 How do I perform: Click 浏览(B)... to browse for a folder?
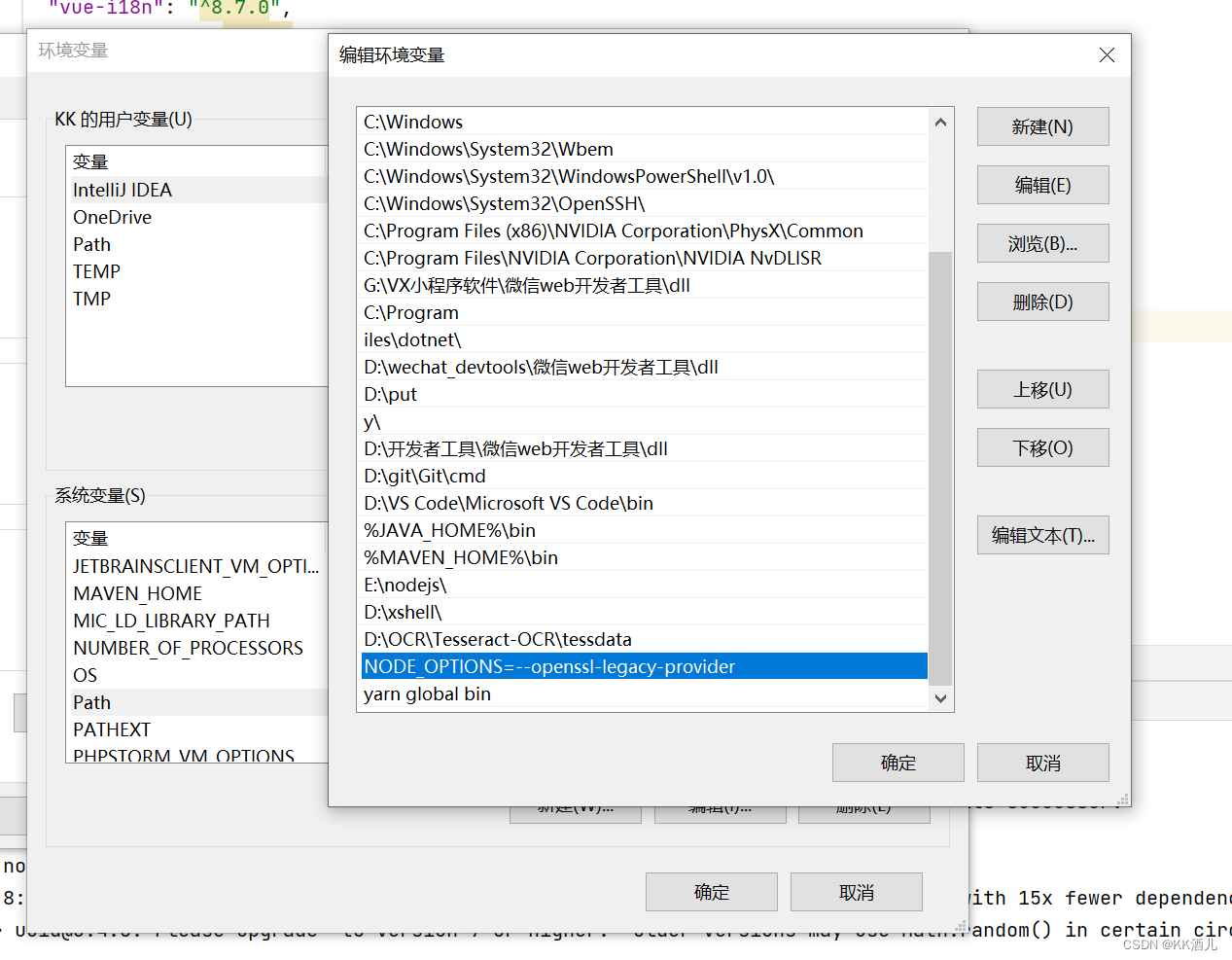click(x=1041, y=243)
